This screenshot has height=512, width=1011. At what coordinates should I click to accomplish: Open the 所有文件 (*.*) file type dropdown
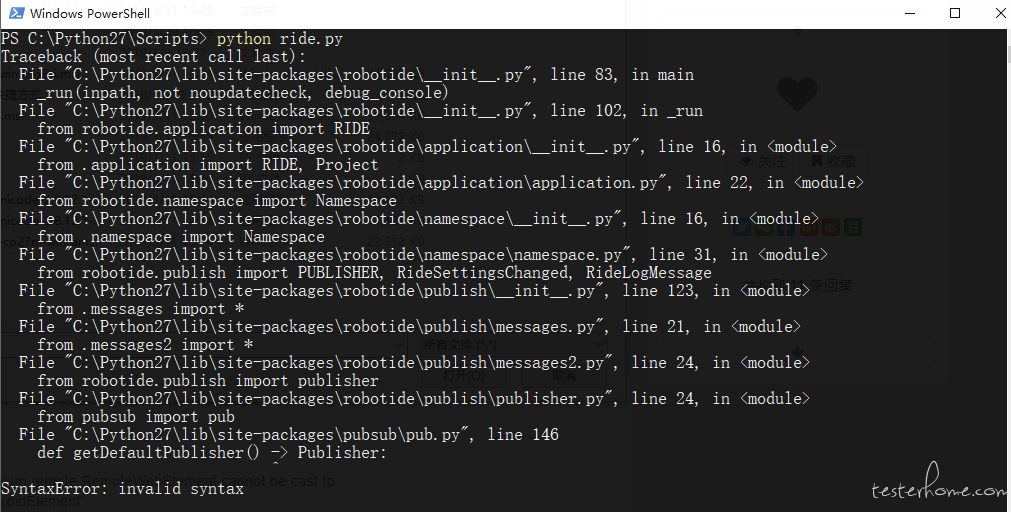tap(513, 345)
